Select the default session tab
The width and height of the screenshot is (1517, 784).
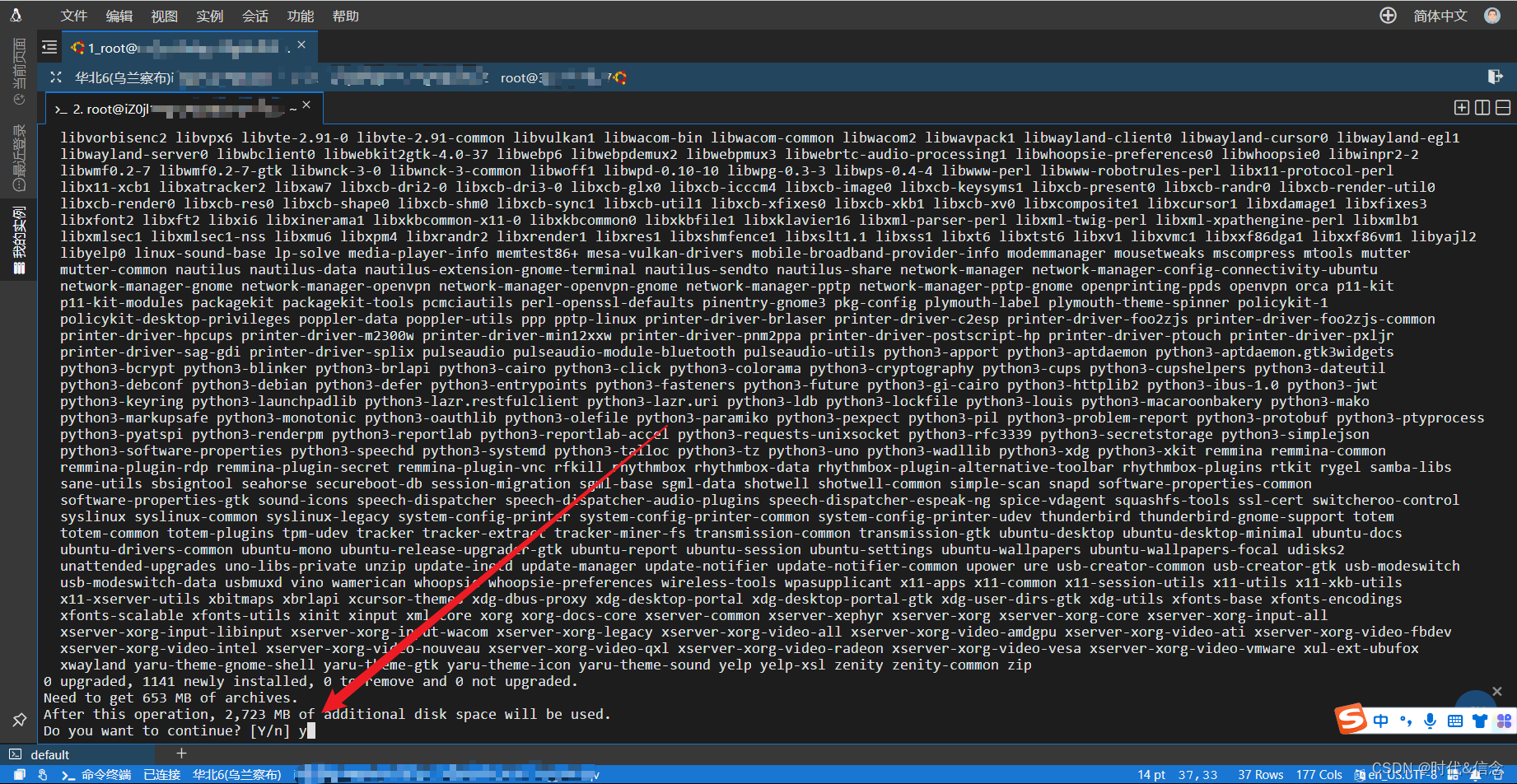point(78,754)
